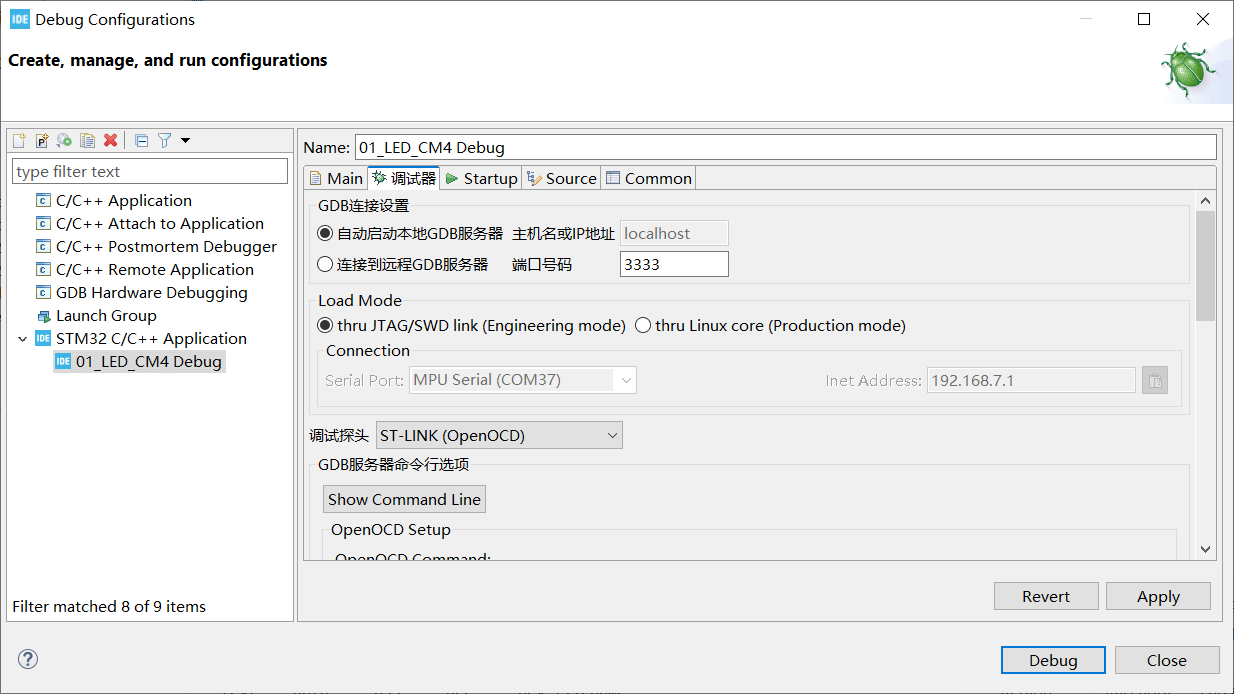Switch to the Startup tab
Viewport: 1234px width, 694px height.
click(x=481, y=179)
